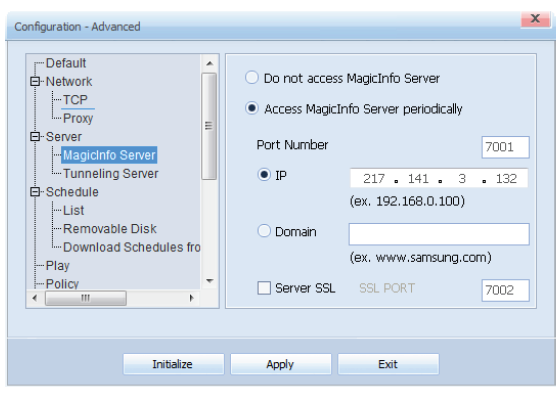Click the tree scroll right arrow

pyautogui.click(x=191, y=298)
